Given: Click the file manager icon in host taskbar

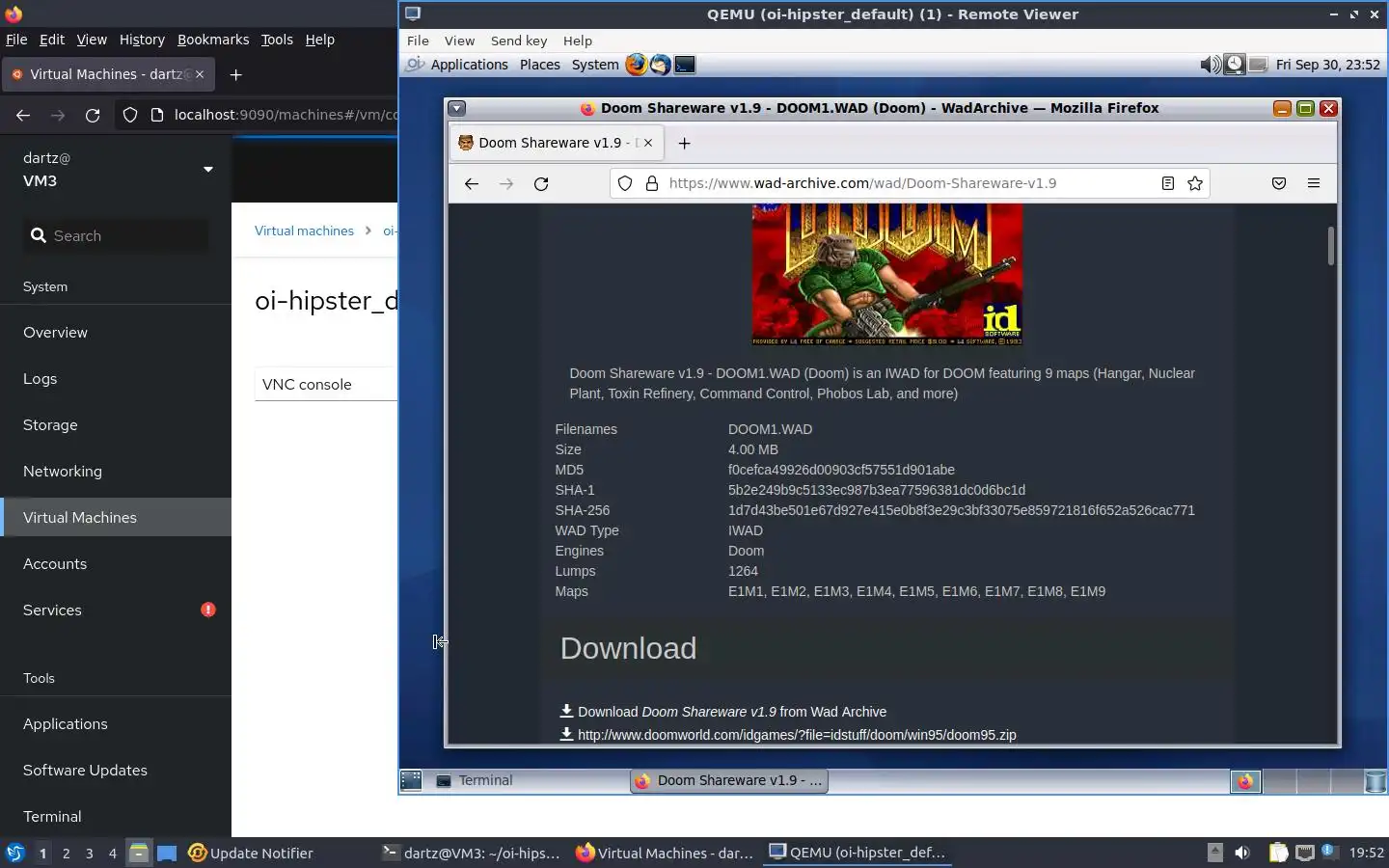Looking at the screenshot, I should coord(139,853).
